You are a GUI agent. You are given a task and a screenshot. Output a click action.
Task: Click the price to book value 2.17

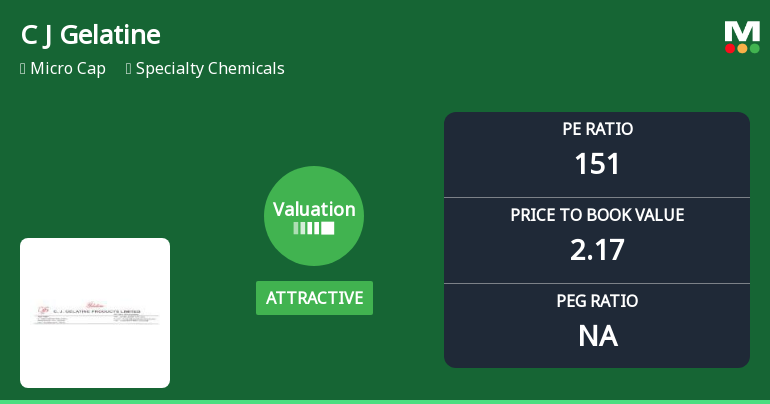(597, 249)
